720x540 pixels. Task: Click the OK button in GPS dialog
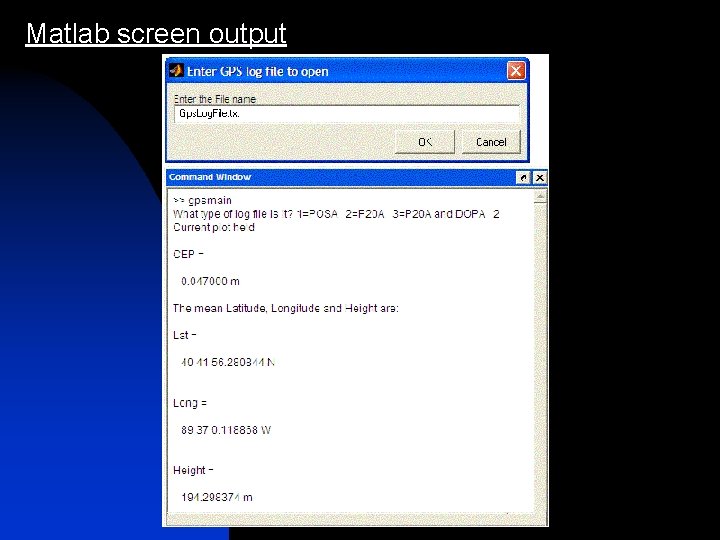[425, 142]
